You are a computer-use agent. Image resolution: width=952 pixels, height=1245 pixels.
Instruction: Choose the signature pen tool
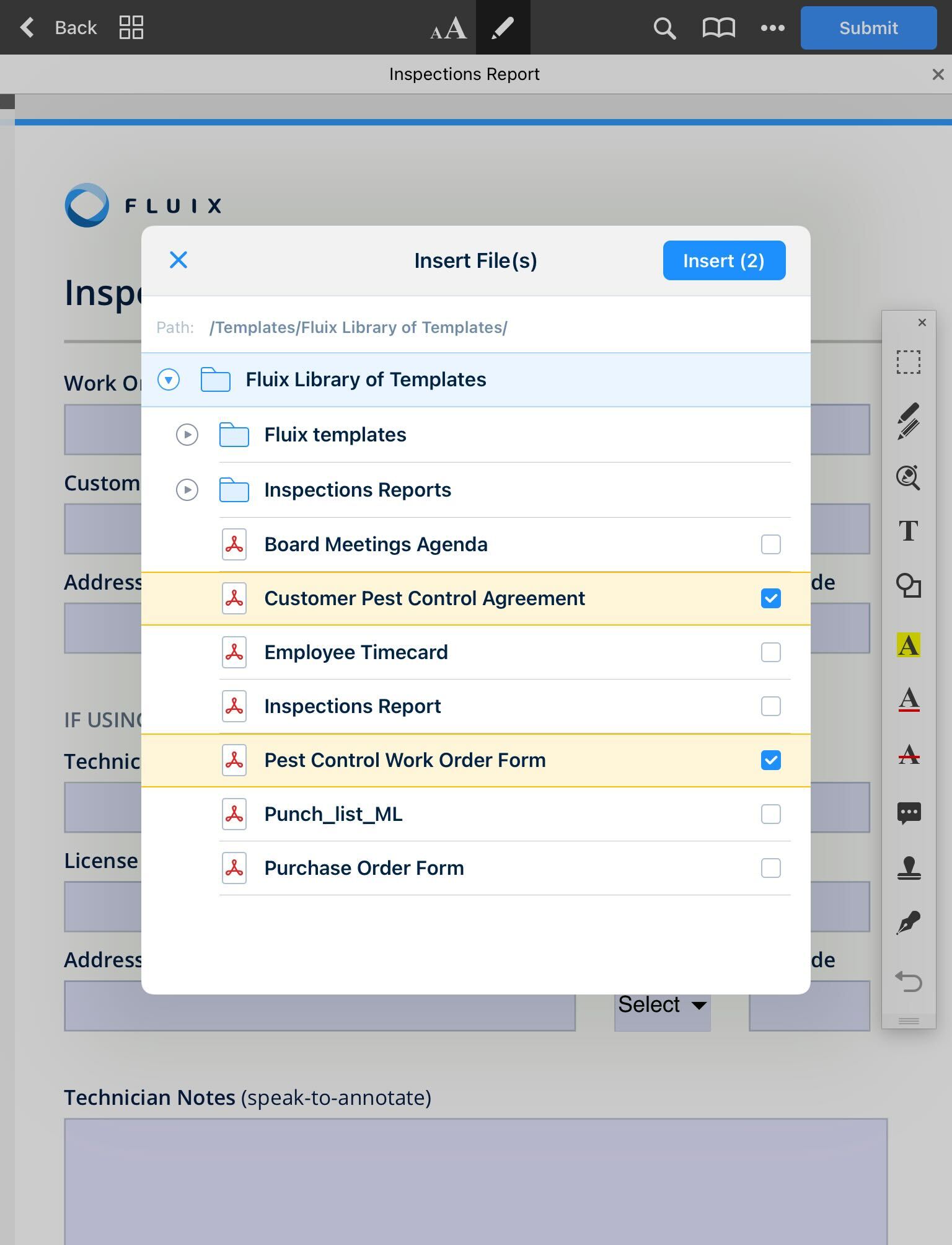(x=909, y=923)
